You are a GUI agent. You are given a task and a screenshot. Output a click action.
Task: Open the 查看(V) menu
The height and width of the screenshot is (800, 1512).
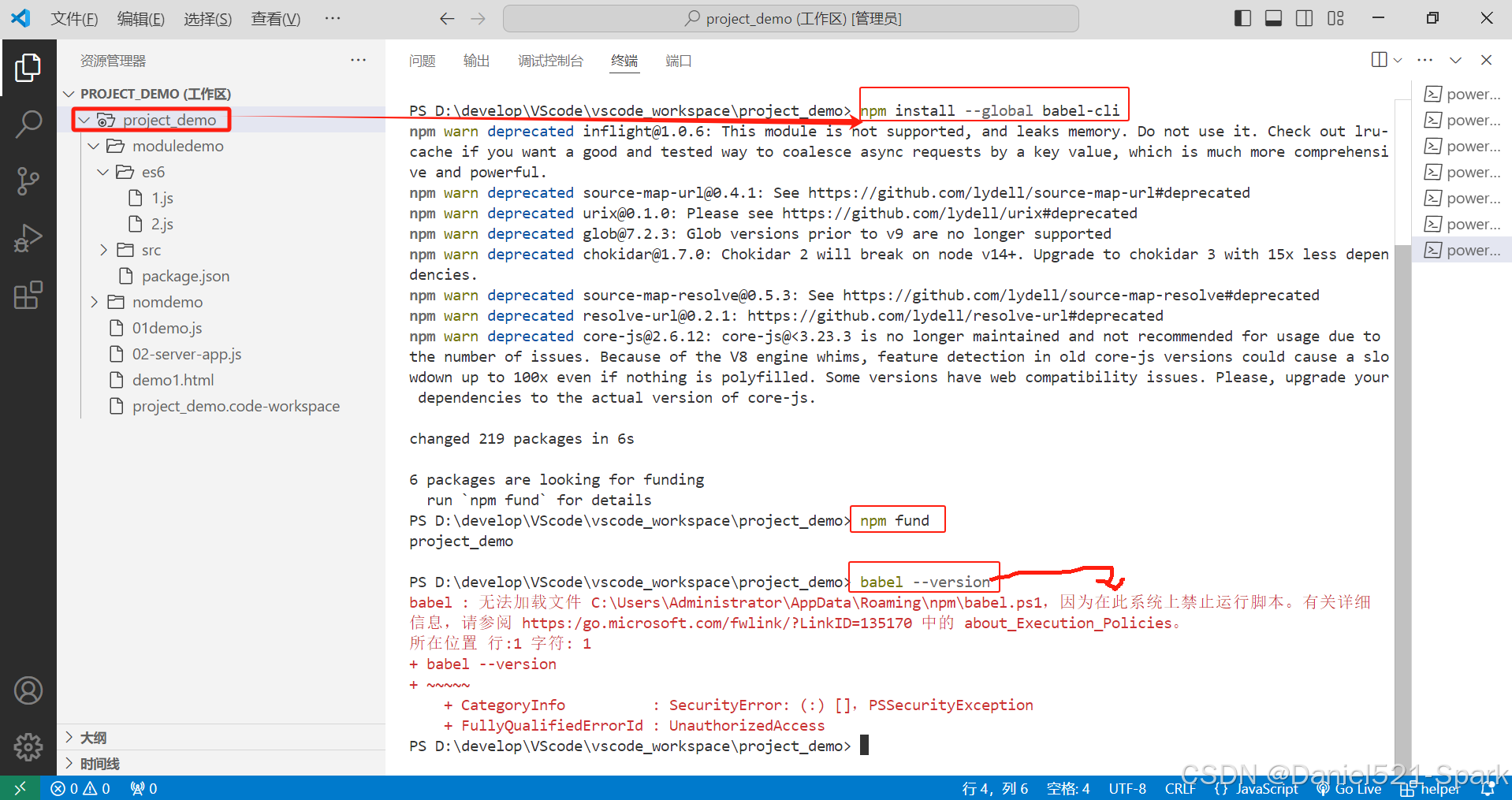click(276, 19)
